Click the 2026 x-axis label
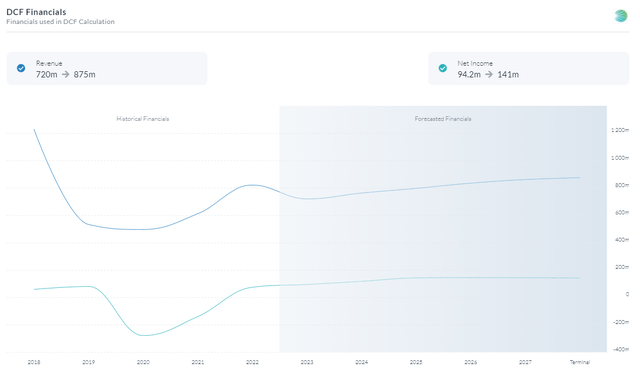This screenshot has width=640, height=373. (471, 362)
